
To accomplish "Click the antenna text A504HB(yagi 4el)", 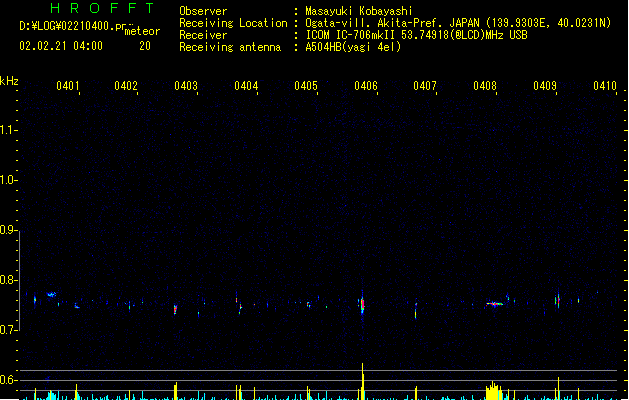I will pos(353,47).
